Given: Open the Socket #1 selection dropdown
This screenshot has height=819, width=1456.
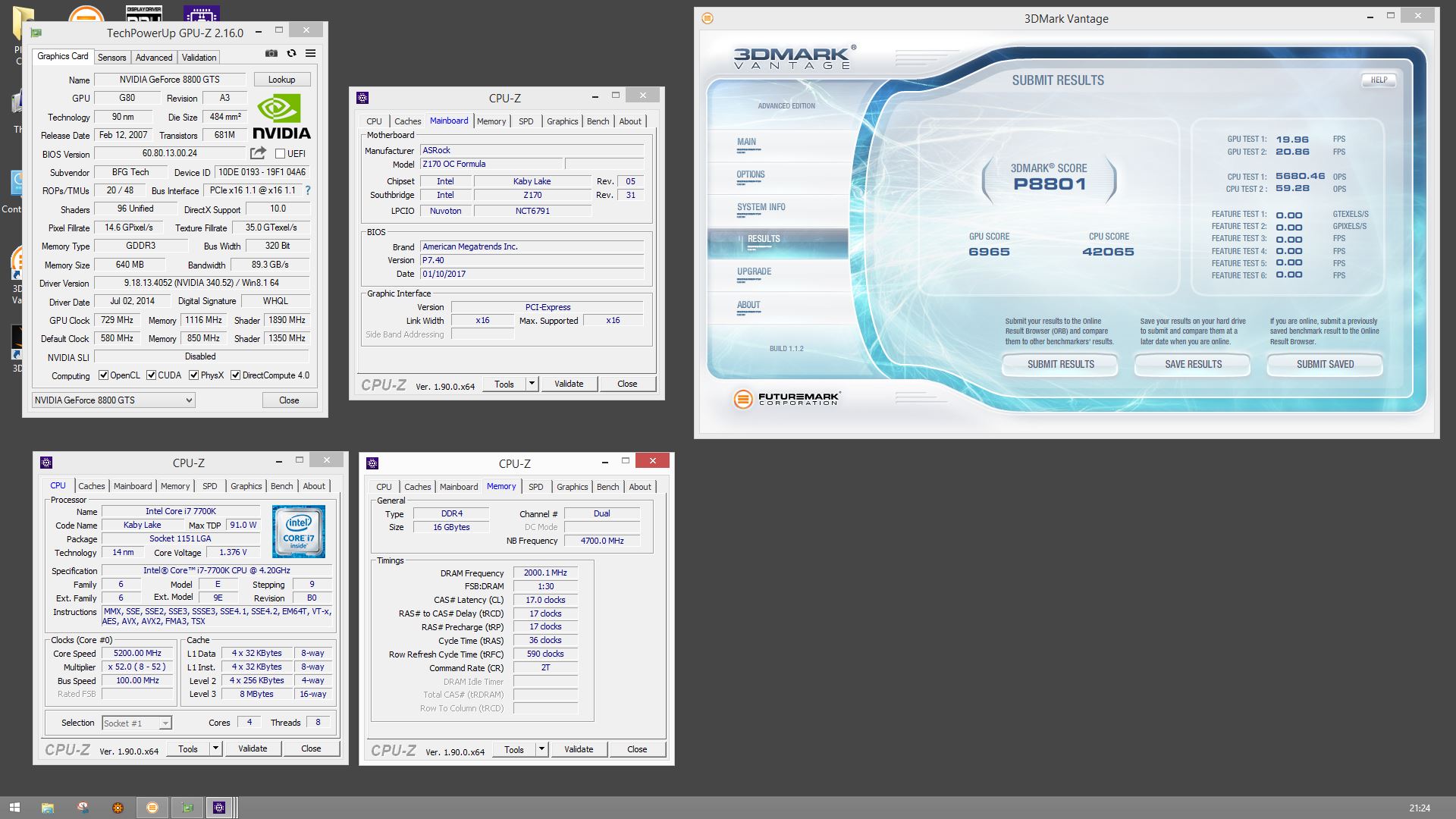Looking at the screenshot, I should click(137, 723).
